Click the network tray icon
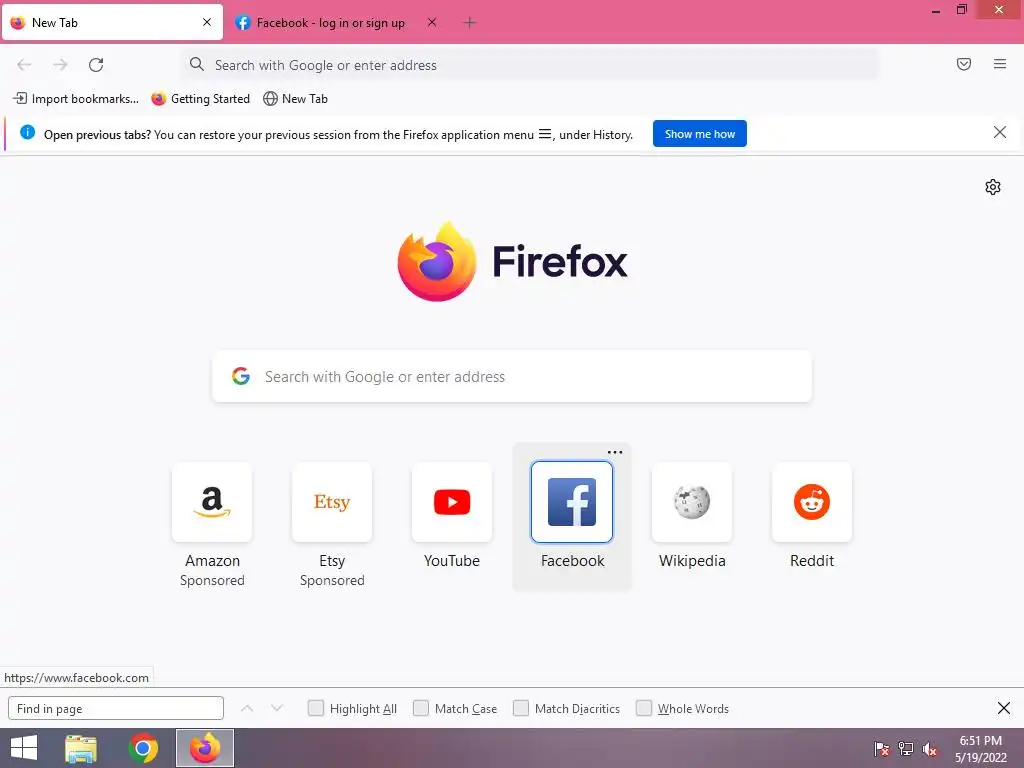This screenshot has height=768, width=1024. [906, 749]
